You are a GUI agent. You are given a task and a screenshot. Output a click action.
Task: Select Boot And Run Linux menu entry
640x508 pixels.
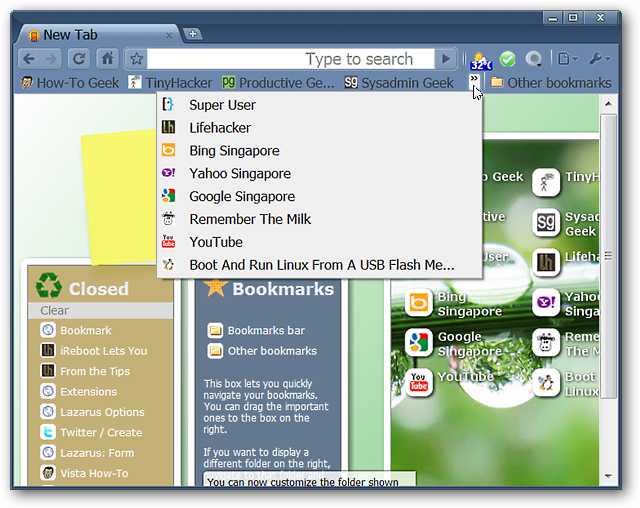(x=320, y=265)
